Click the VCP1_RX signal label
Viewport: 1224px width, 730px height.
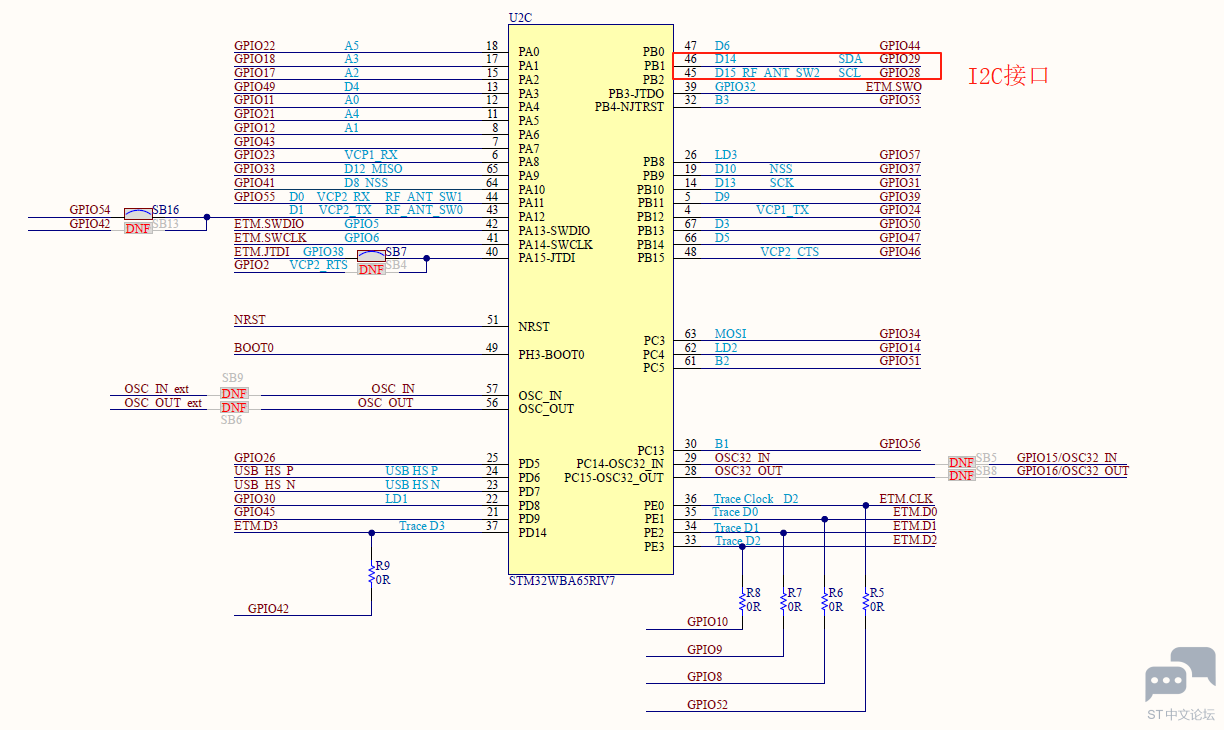tap(371, 155)
